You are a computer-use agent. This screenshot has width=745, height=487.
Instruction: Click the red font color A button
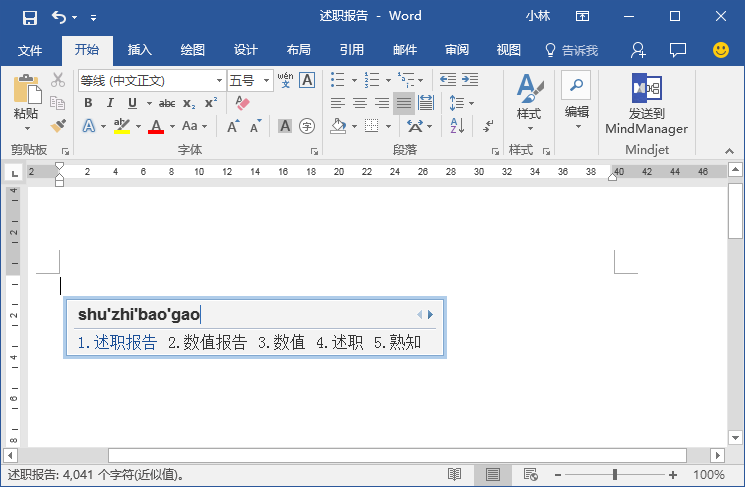(156, 126)
